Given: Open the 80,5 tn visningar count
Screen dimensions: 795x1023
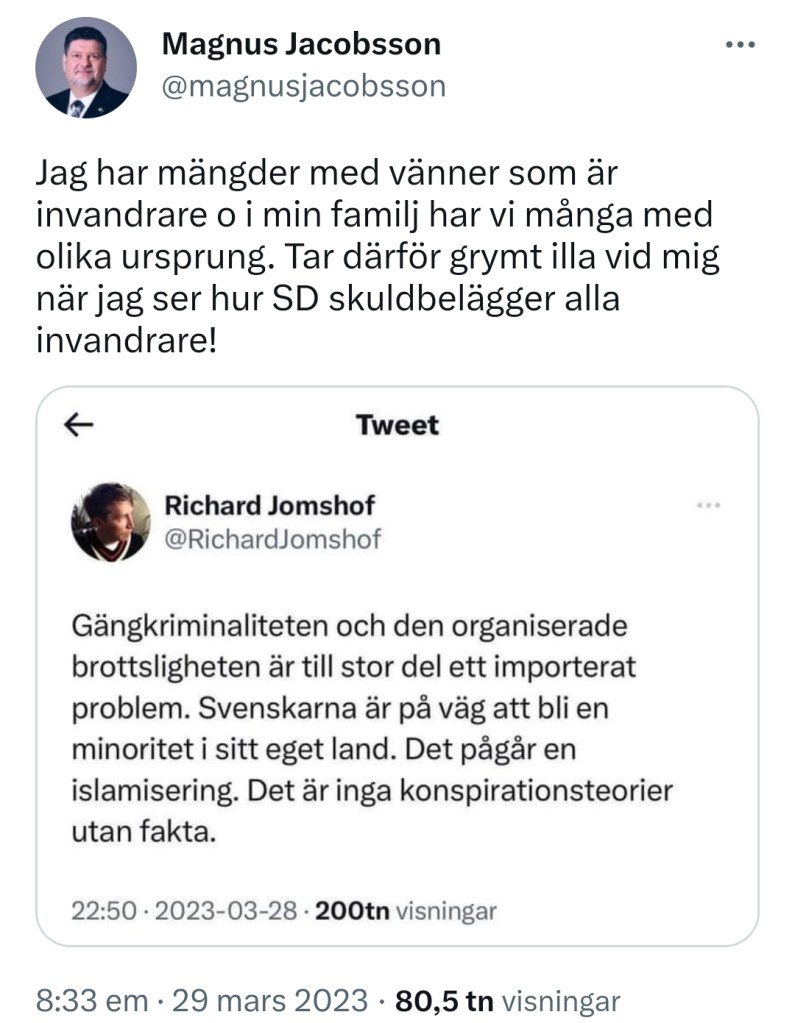Looking at the screenshot, I should tap(508, 1001).
